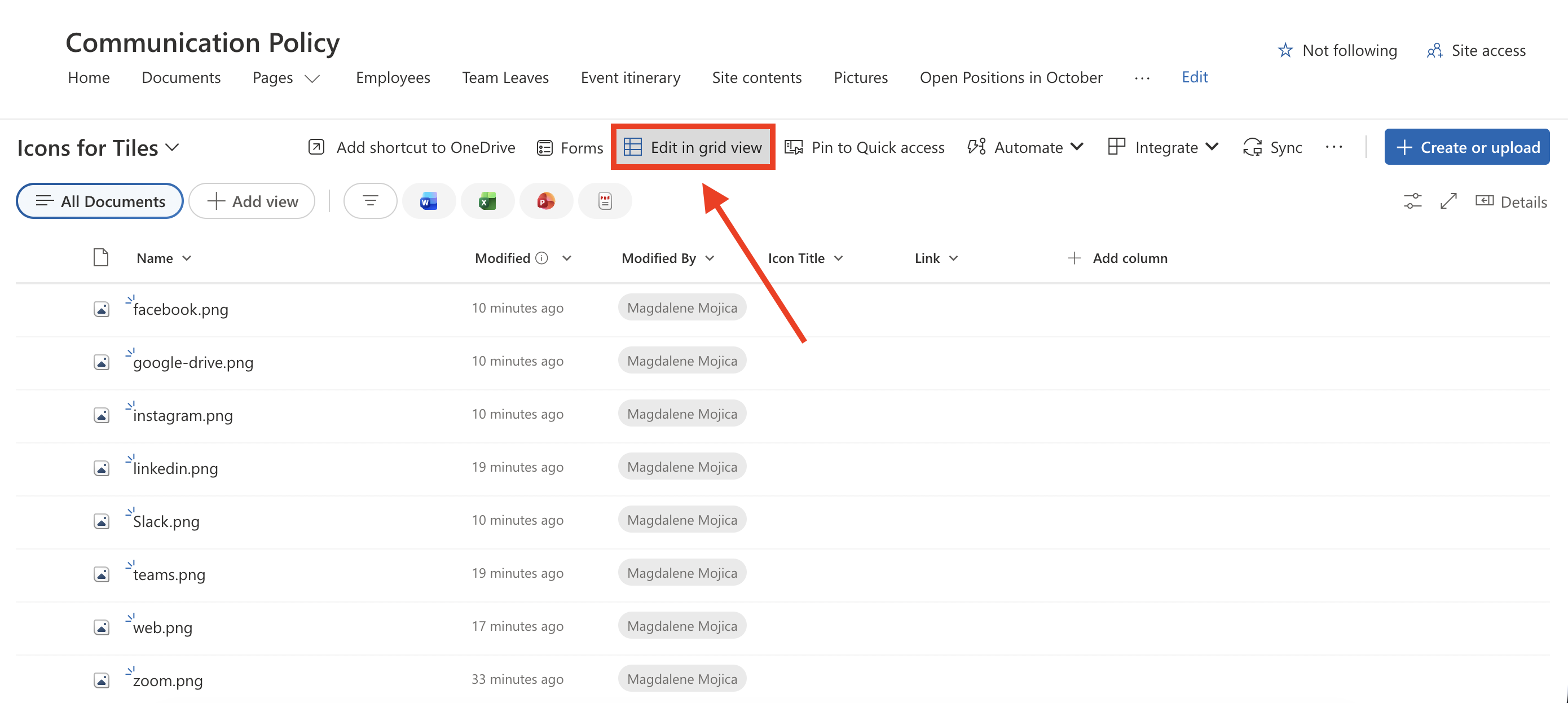Open the Details pane
Viewport: 1568px width, 703px height.
pos(1511,201)
